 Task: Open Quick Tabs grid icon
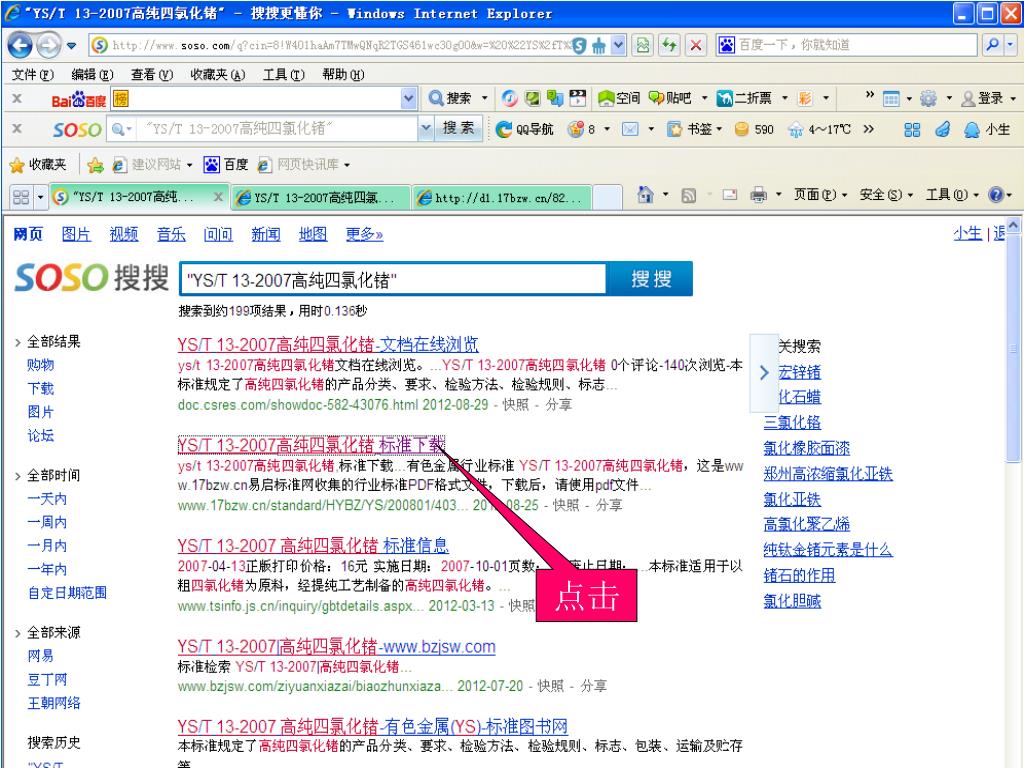[x=21, y=197]
